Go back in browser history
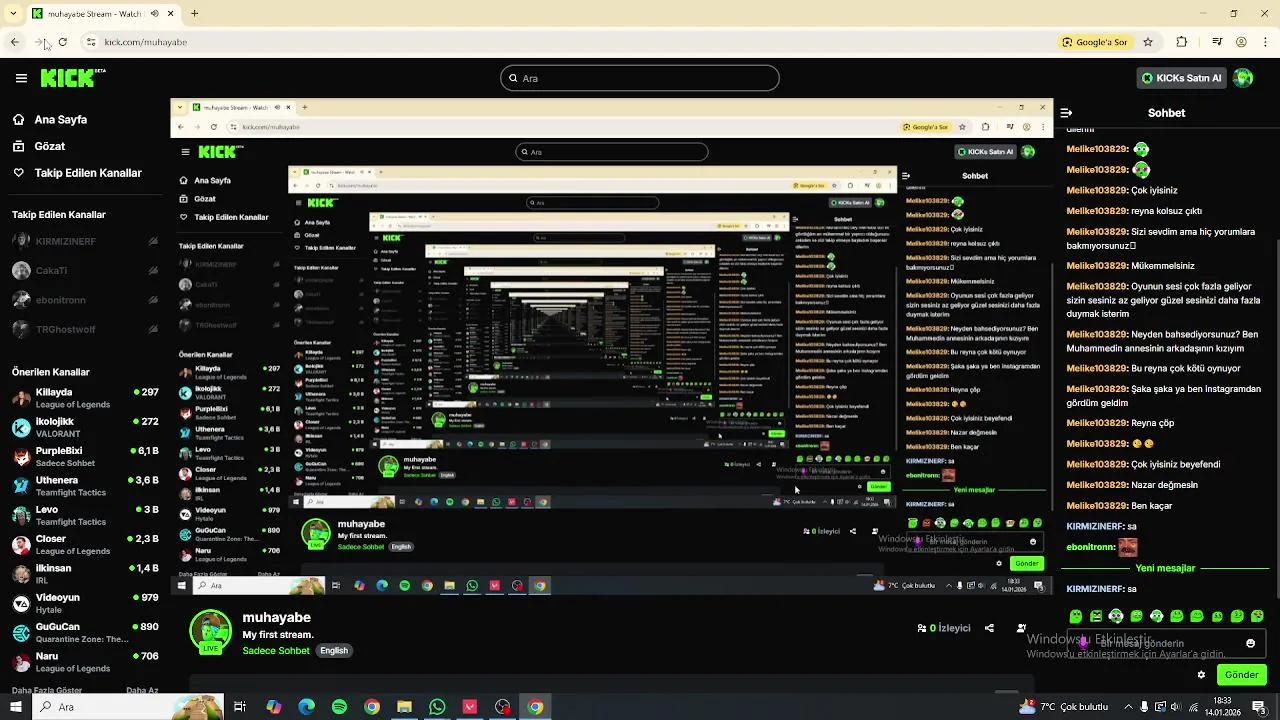The width and height of the screenshot is (1280, 720). 14,42
